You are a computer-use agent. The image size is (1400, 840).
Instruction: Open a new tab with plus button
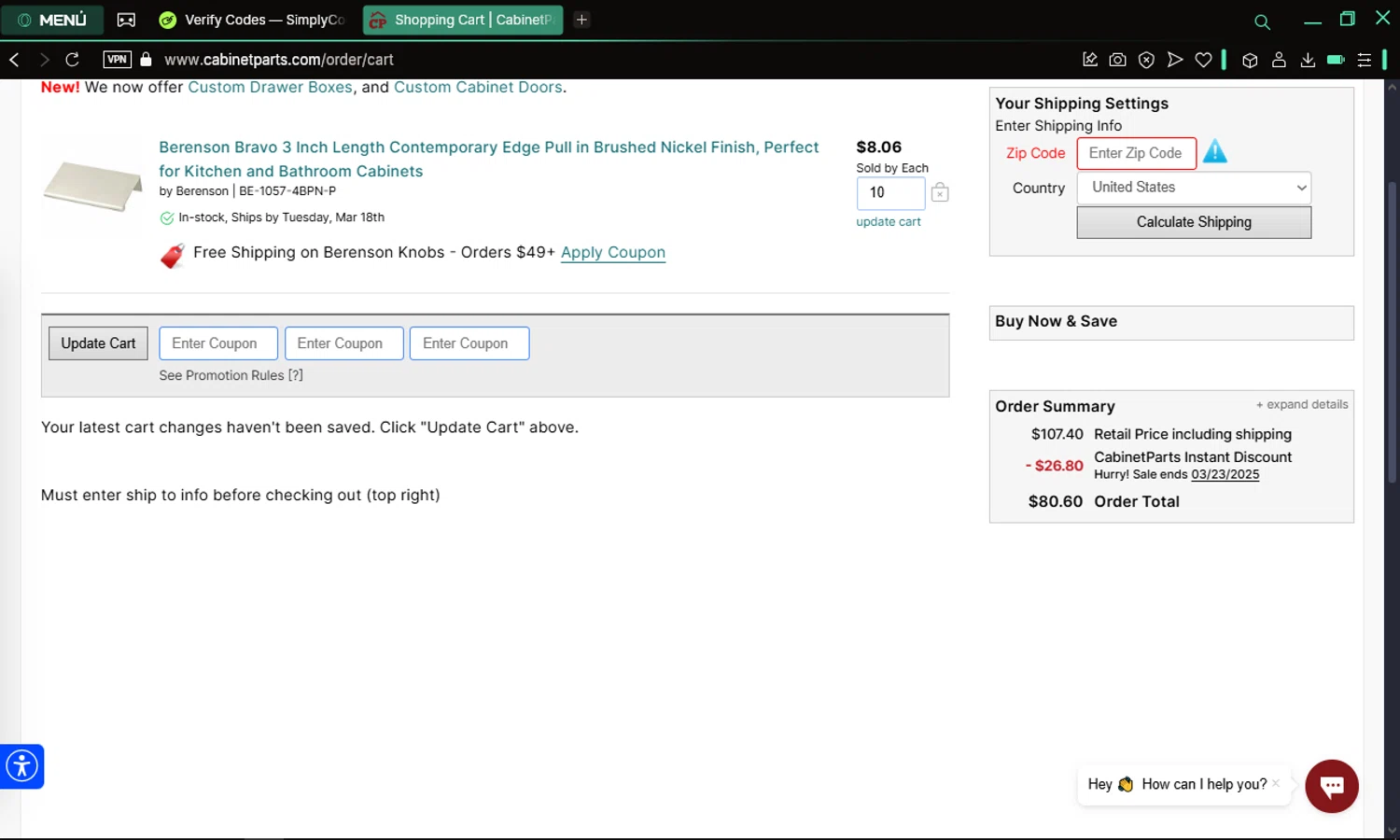[x=581, y=20]
